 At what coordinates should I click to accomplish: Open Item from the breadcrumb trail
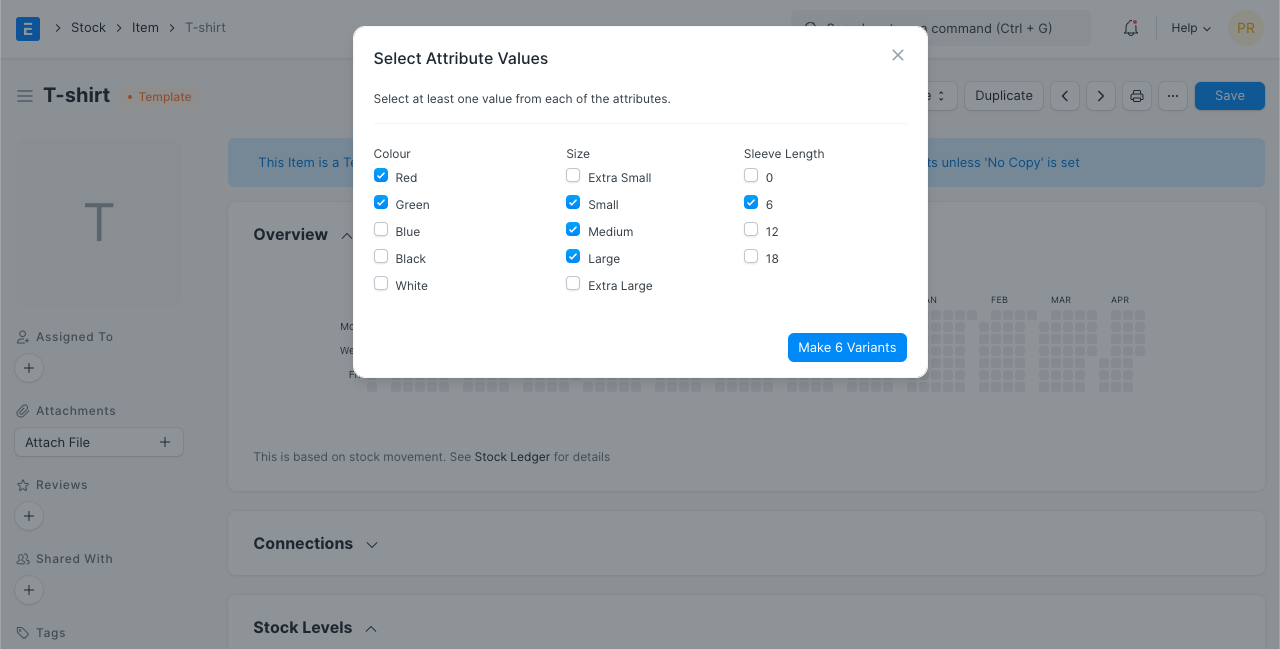pyautogui.click(x=145, y=27)
